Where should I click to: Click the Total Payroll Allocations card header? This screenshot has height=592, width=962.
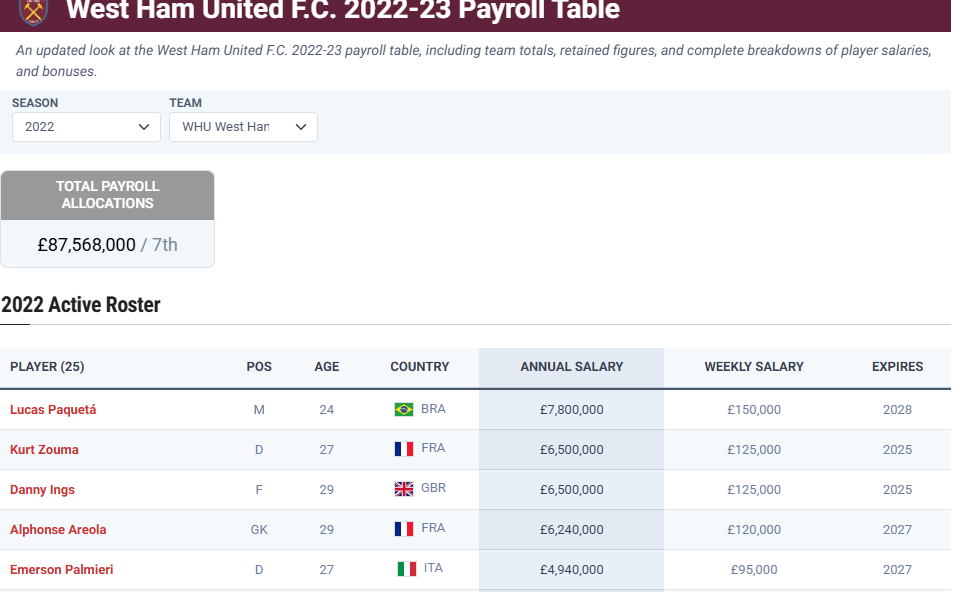[x=107, y=195]
